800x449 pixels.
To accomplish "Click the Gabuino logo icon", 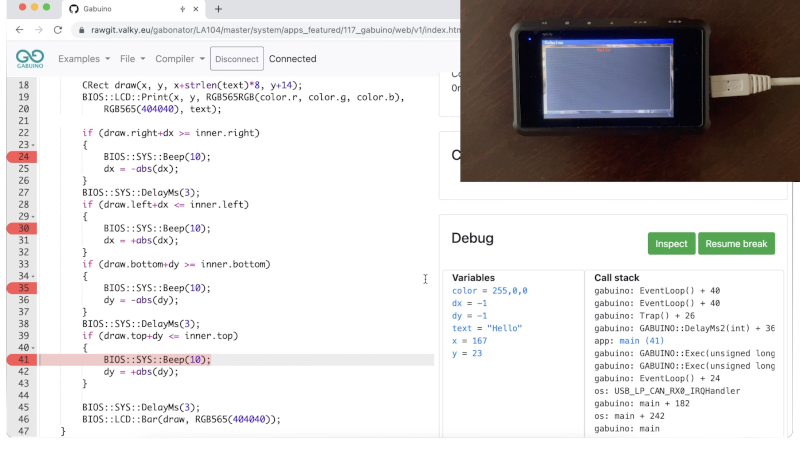I will (x=29, y=59).
